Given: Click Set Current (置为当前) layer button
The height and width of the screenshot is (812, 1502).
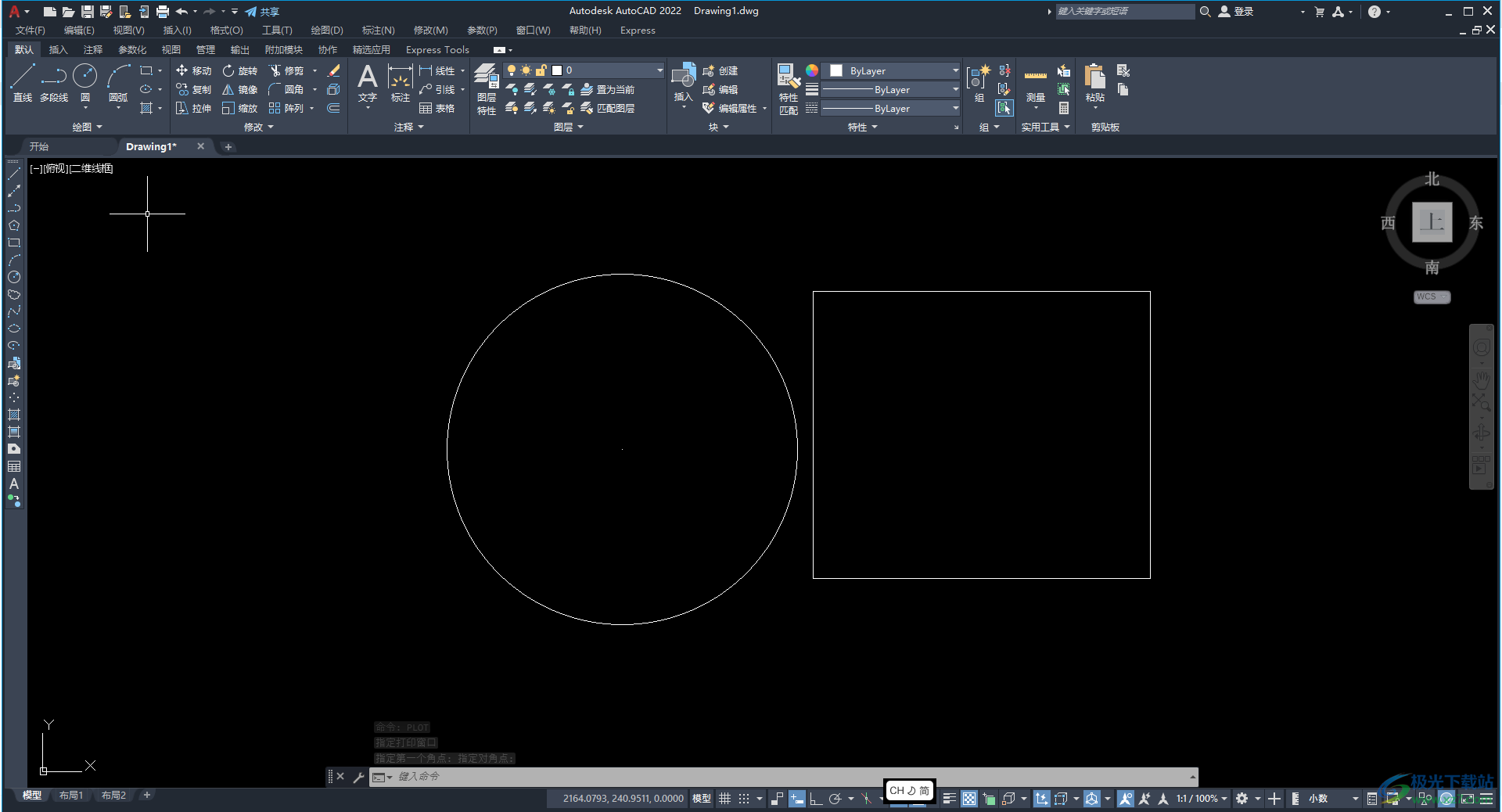Looking at the screenshot, I should tap(607, 89).
